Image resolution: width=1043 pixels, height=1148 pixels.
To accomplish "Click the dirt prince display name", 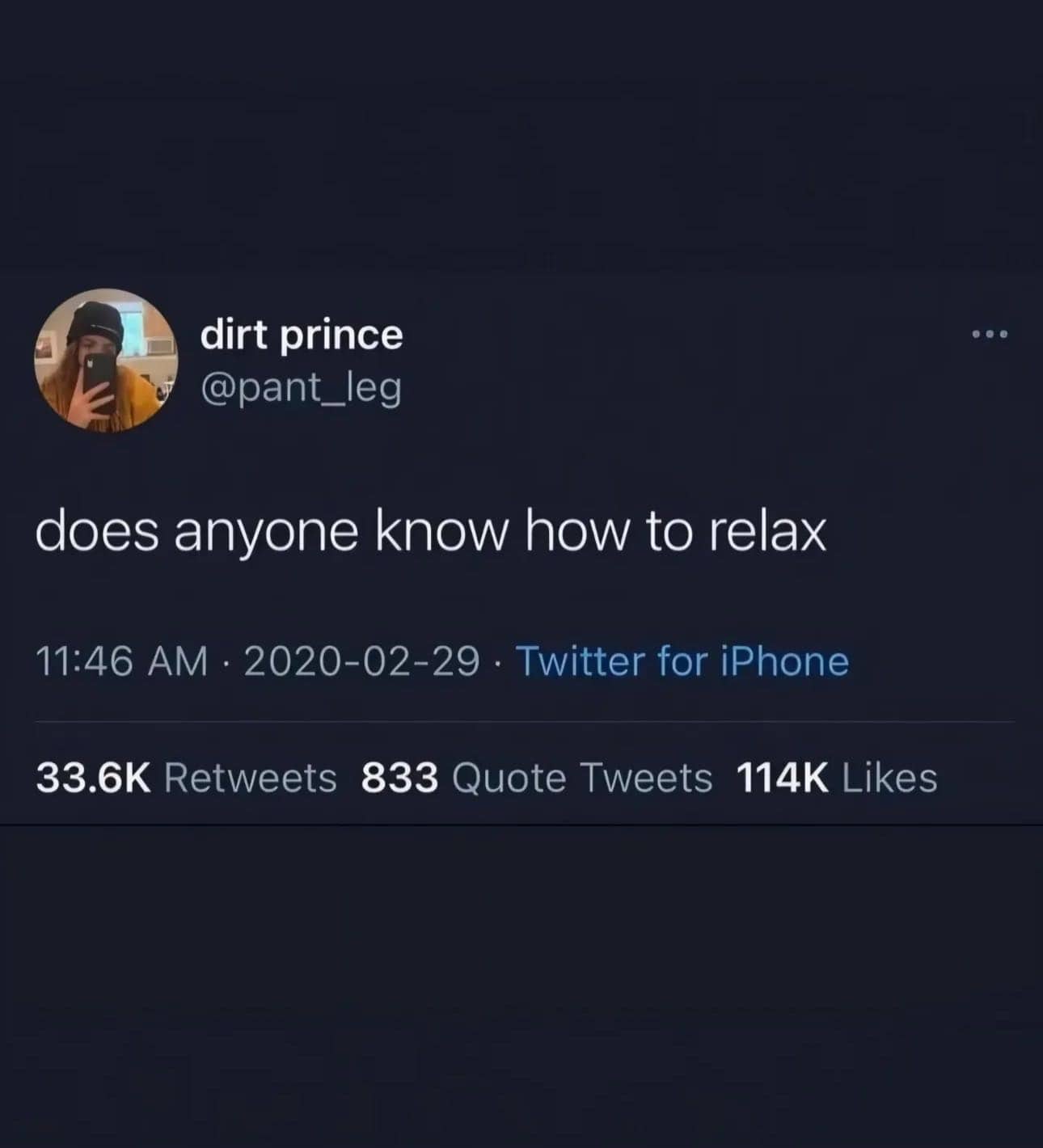I will tap(301, 334).
